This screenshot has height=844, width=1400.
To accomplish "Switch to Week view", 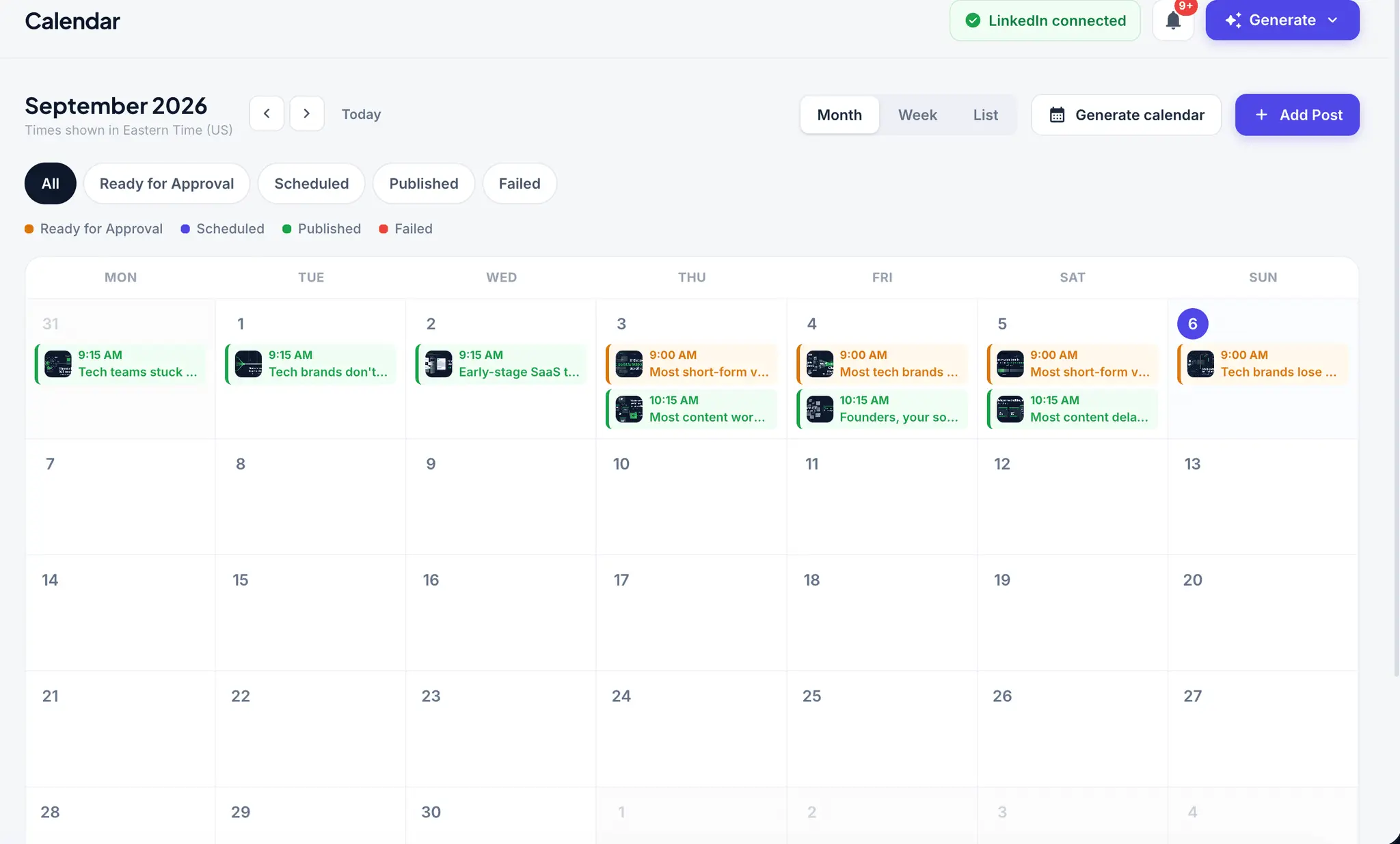I will pyautogui.click(x=917, y=115).
